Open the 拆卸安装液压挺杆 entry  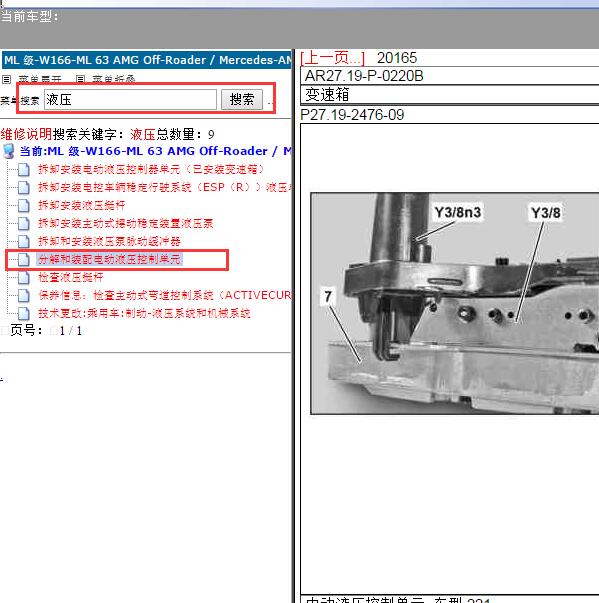pos(82,205)
